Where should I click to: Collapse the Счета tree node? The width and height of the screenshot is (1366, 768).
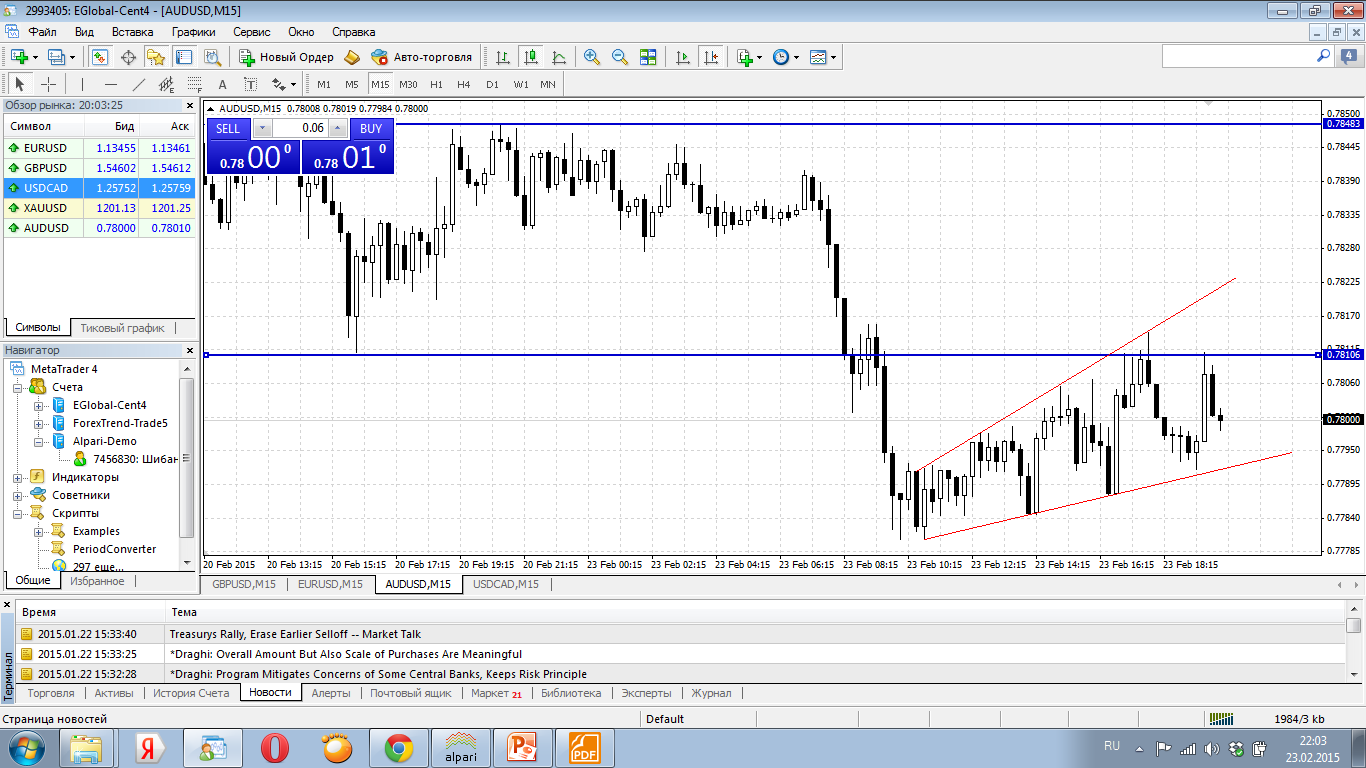18,387
